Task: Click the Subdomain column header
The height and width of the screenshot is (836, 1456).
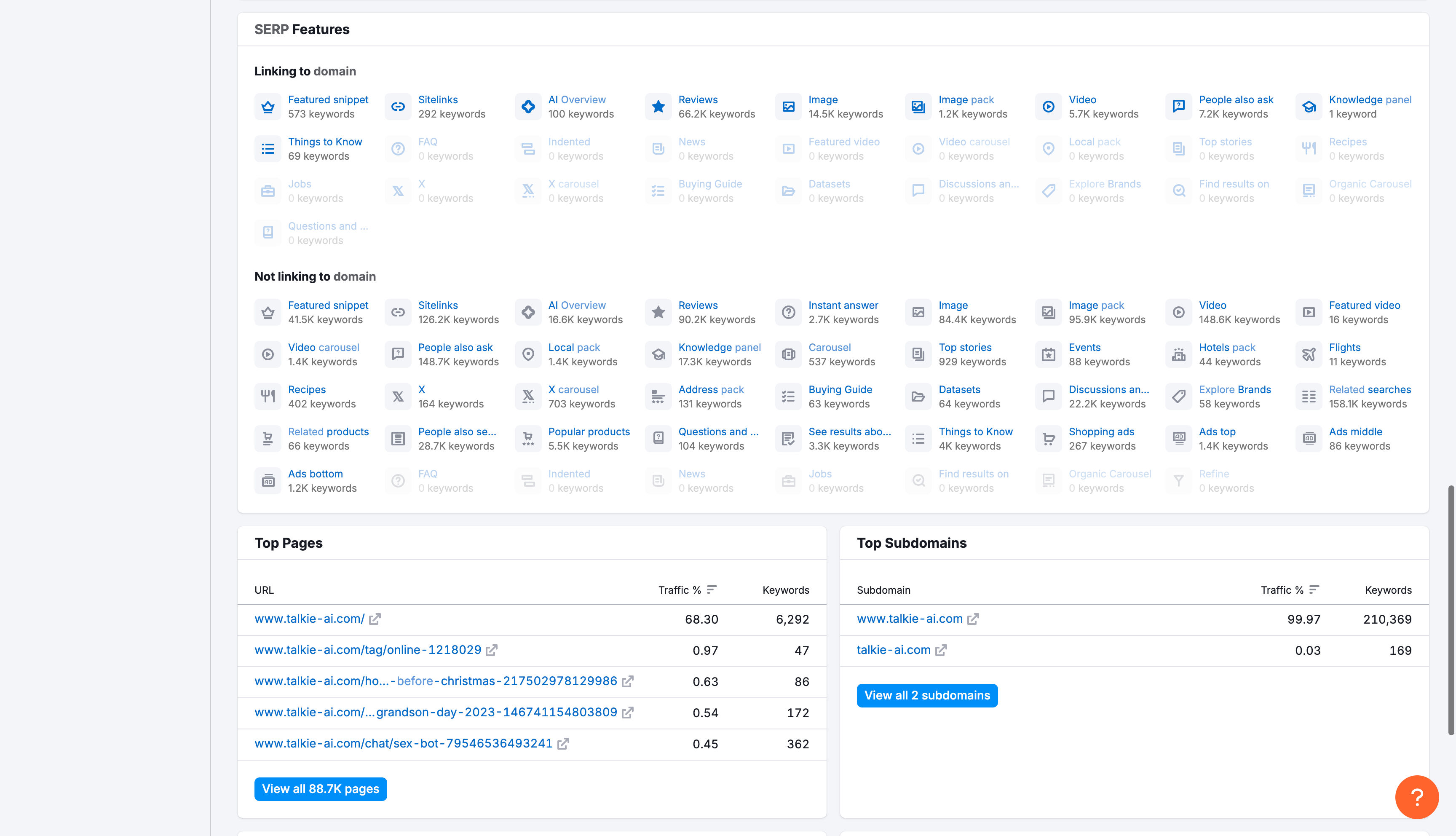Action: pyautogui.click(x=883, y=589)
